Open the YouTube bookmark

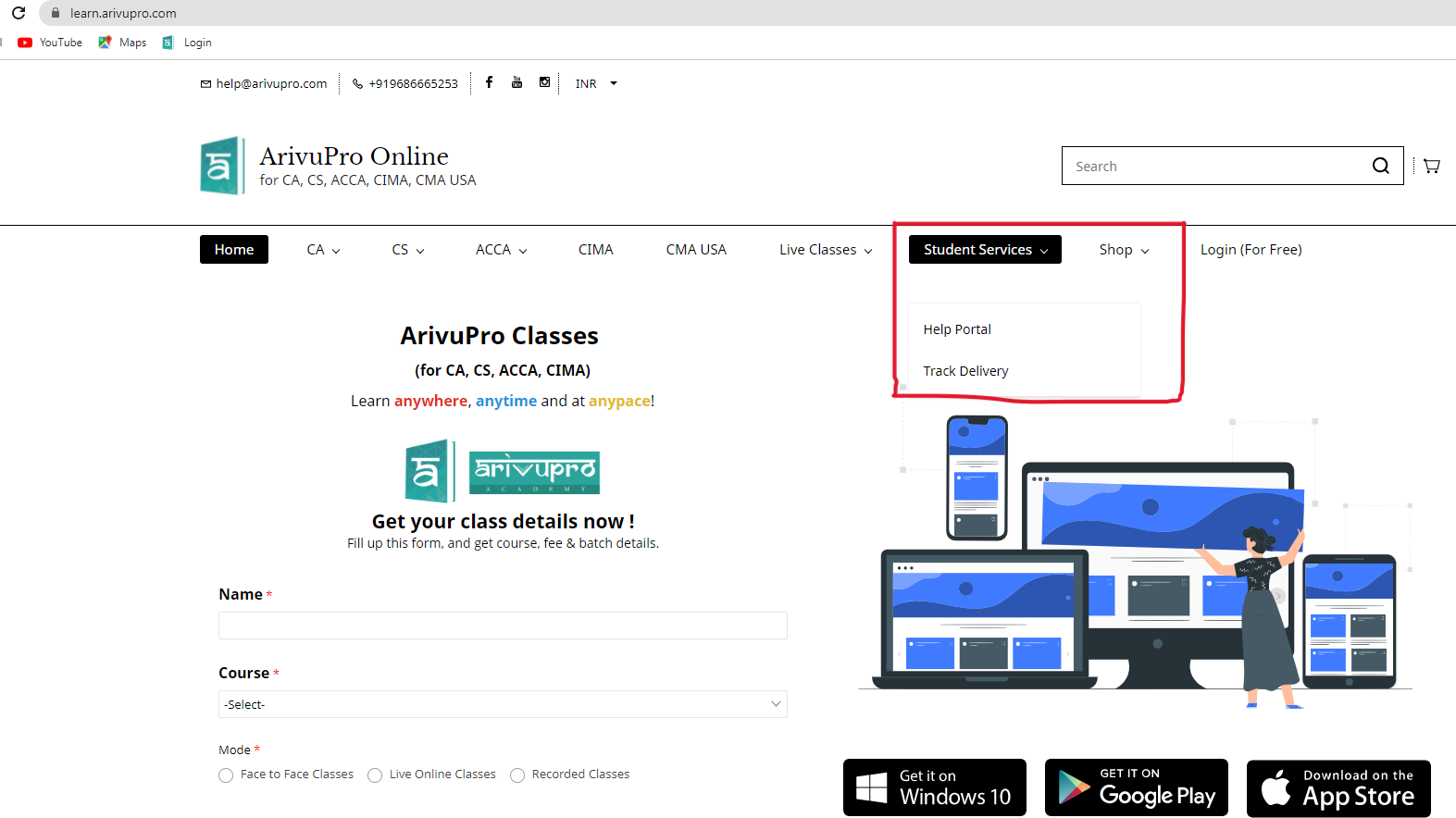[50, 43]
